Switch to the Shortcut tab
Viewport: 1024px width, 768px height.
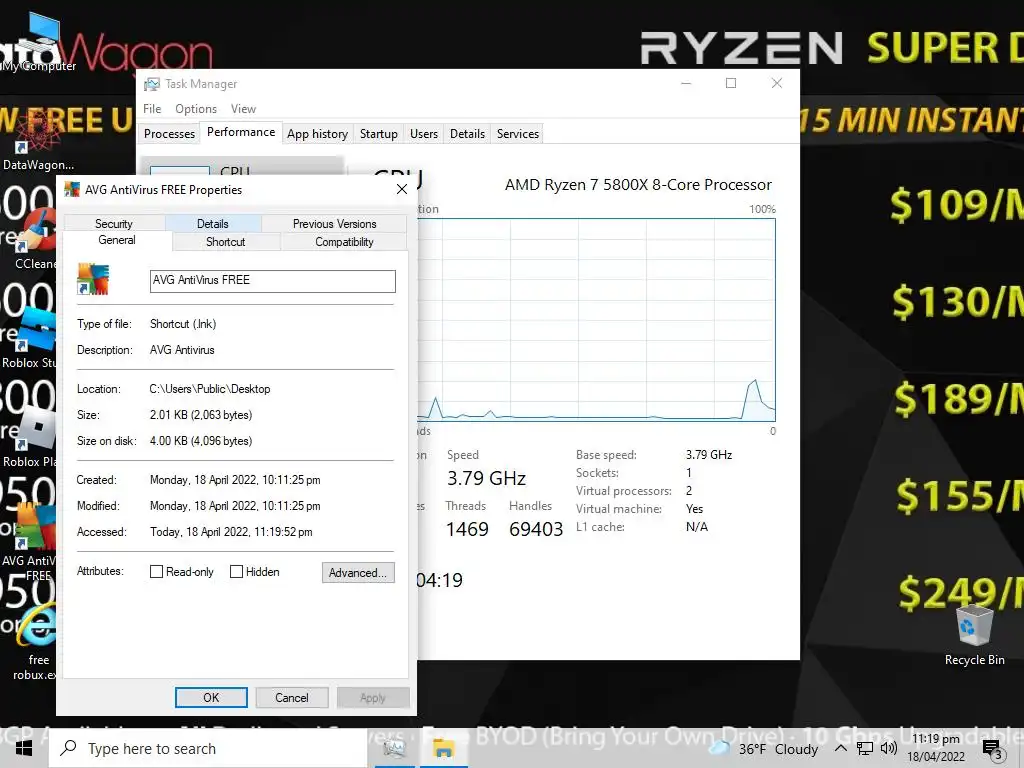tap(225, 242)
